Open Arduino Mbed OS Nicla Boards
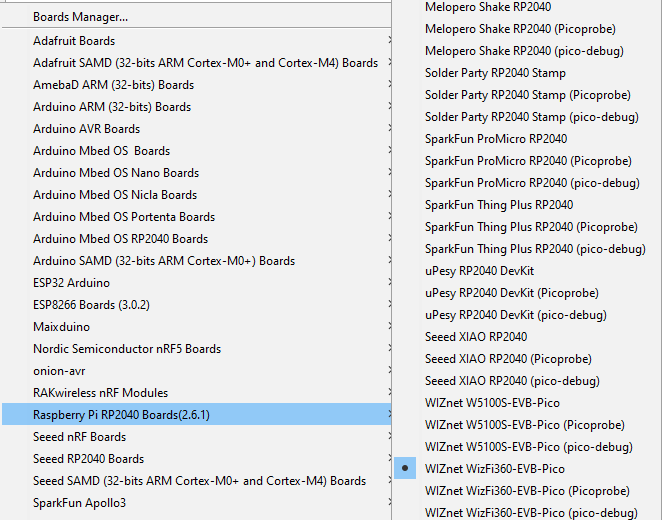665x520 pixels. click(196, 195)
